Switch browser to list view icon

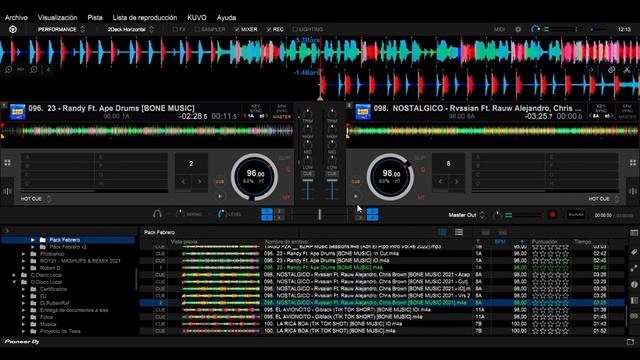coord(459,232)
